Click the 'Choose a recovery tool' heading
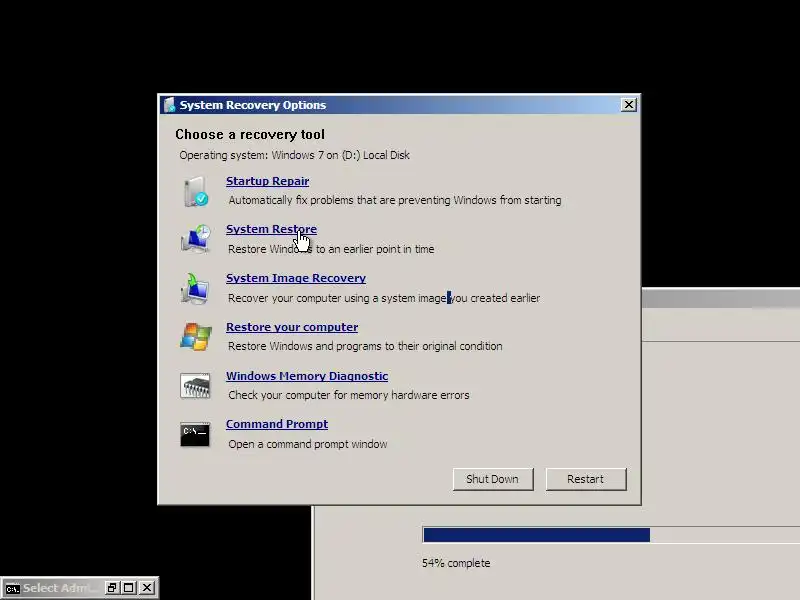This screenshot has width=800, height=600. (250, 134)
